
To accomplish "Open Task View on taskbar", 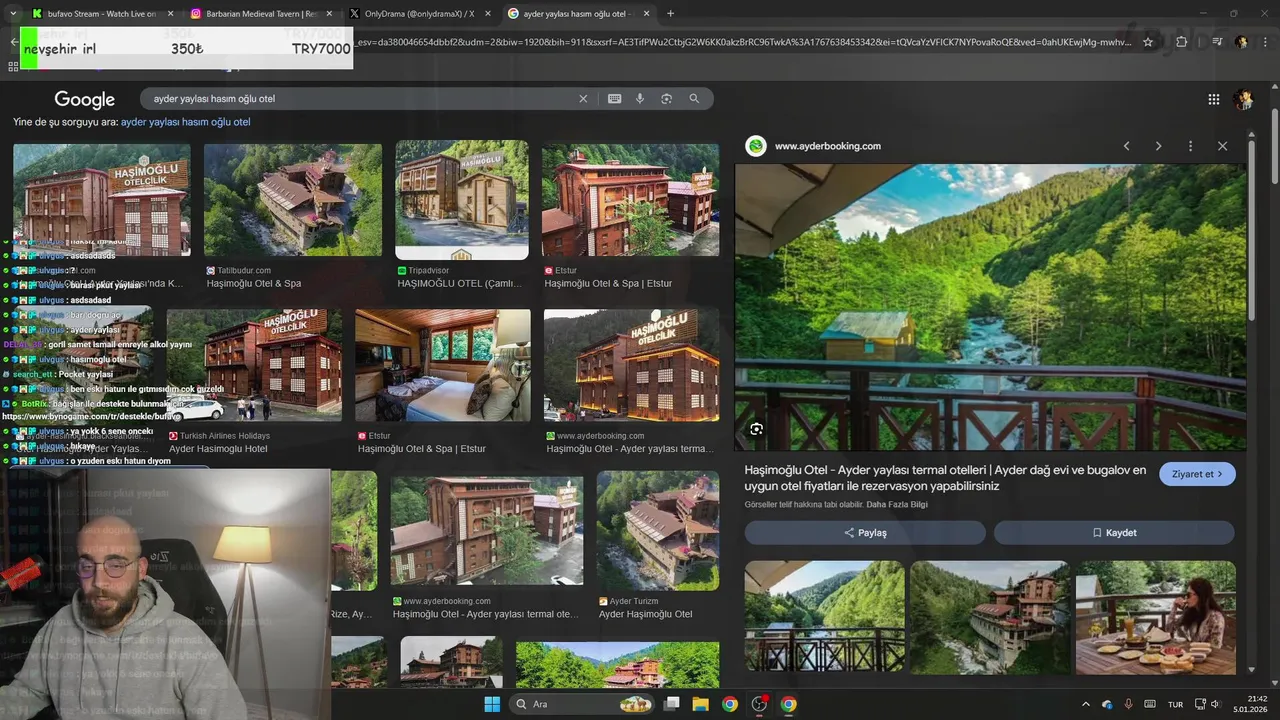I will [x=672, y=704].
